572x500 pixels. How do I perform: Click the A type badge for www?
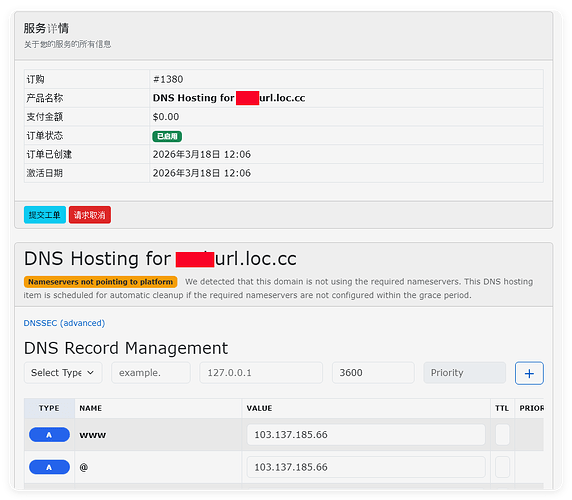49,435
